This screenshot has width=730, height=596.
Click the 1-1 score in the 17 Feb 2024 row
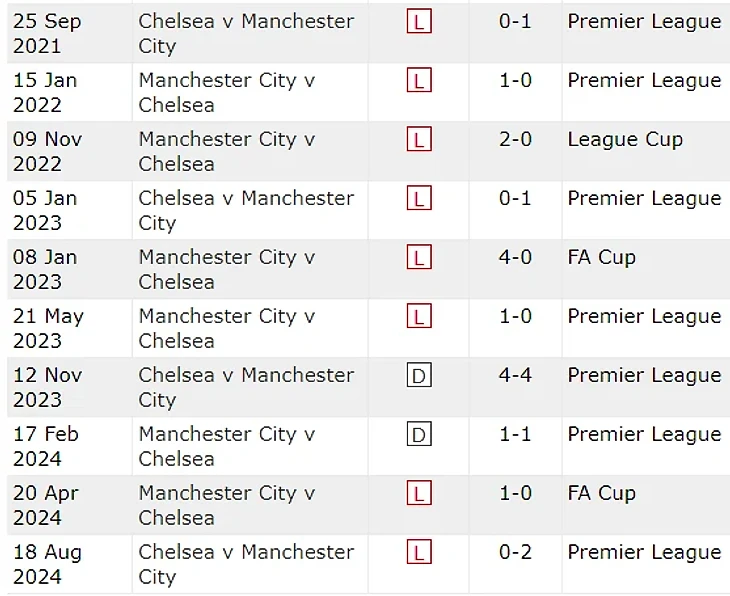pos(515,434)
